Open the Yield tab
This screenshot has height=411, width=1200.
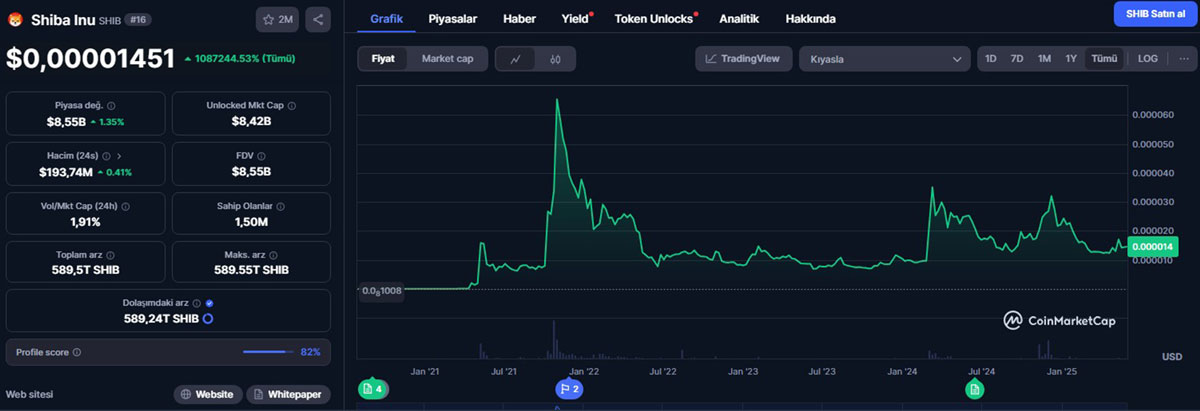pos(575,18)
